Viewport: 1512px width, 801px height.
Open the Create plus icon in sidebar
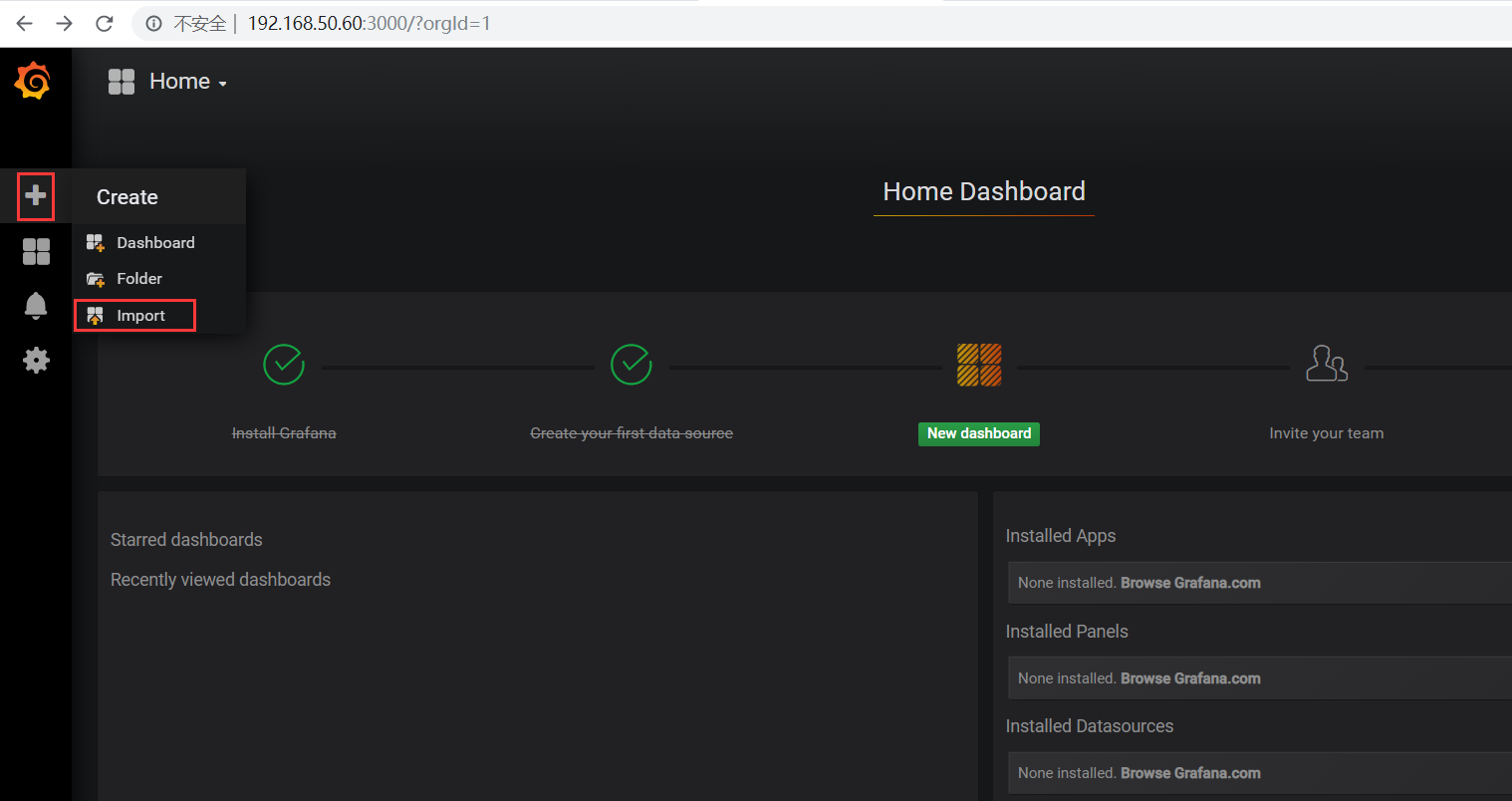point(36,195)
